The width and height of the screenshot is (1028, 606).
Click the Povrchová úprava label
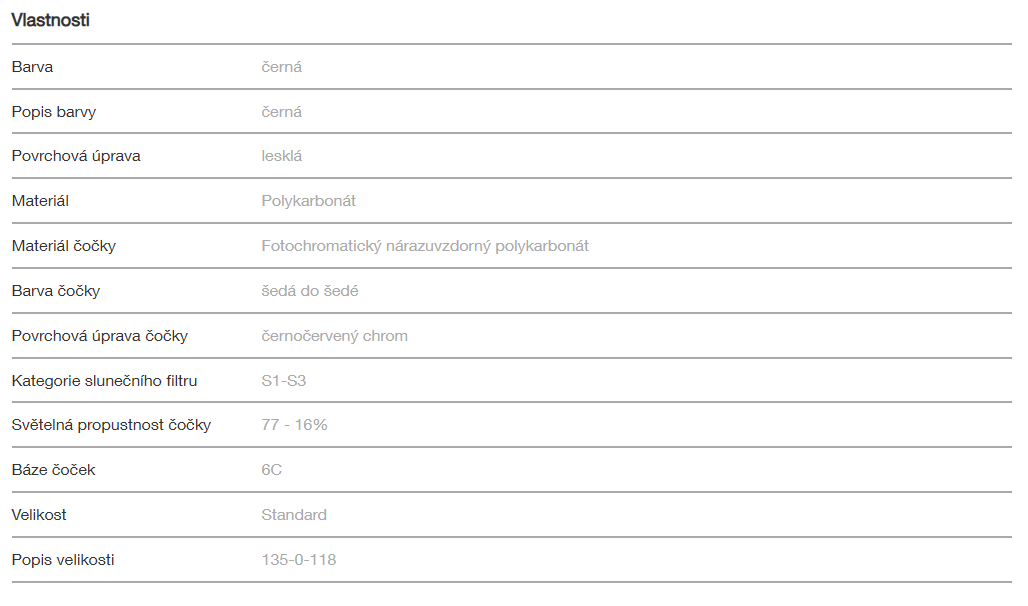pos(76,156)
